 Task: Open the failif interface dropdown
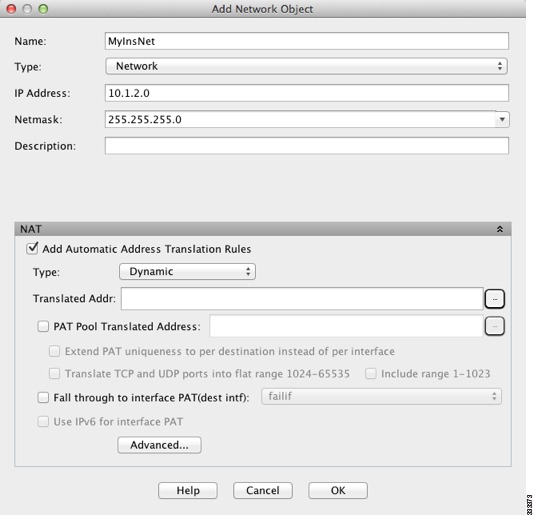pos(381,396)
